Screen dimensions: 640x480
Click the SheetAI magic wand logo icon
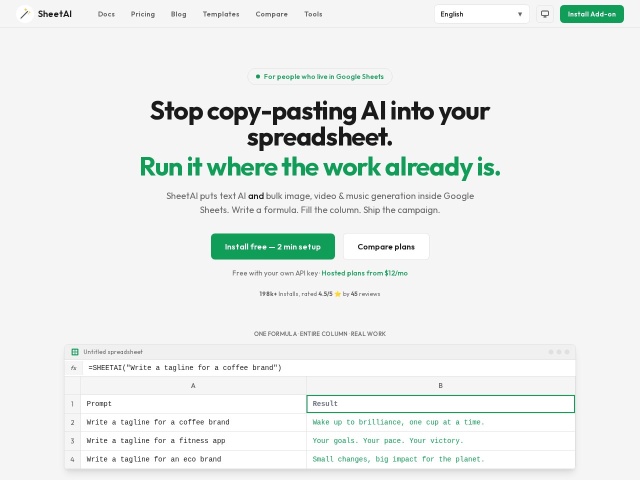tap(25, 14)
